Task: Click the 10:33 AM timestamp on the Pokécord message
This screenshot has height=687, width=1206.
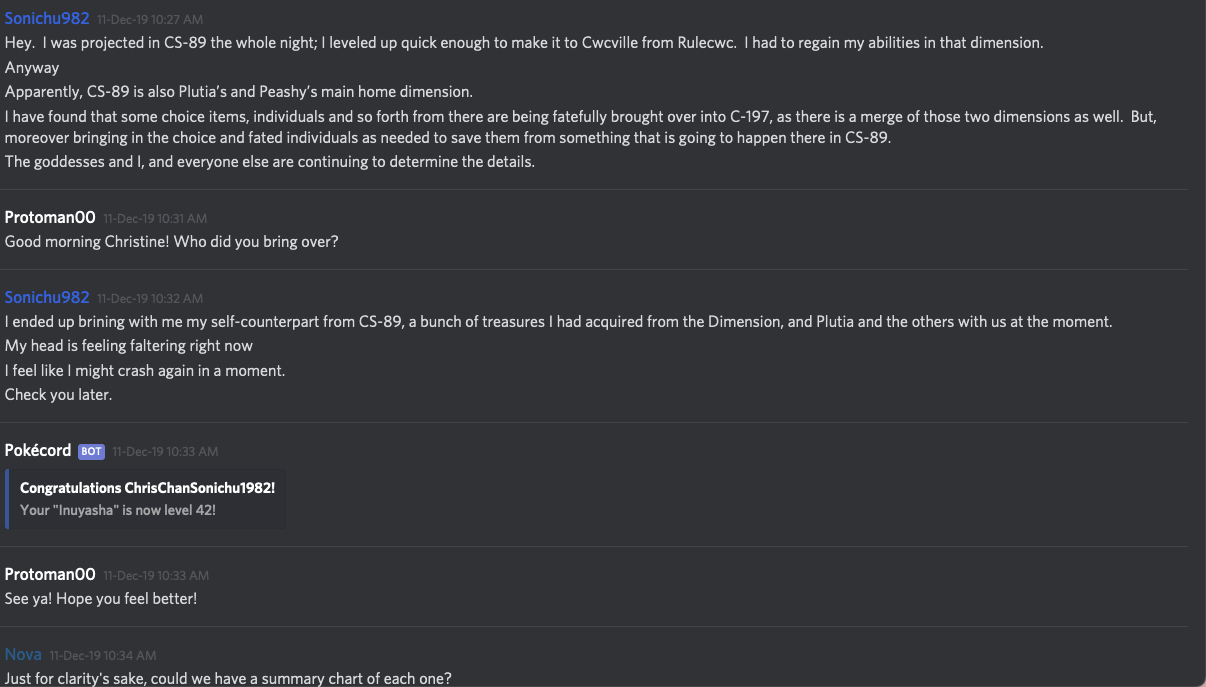Action: tap(165, 452)
